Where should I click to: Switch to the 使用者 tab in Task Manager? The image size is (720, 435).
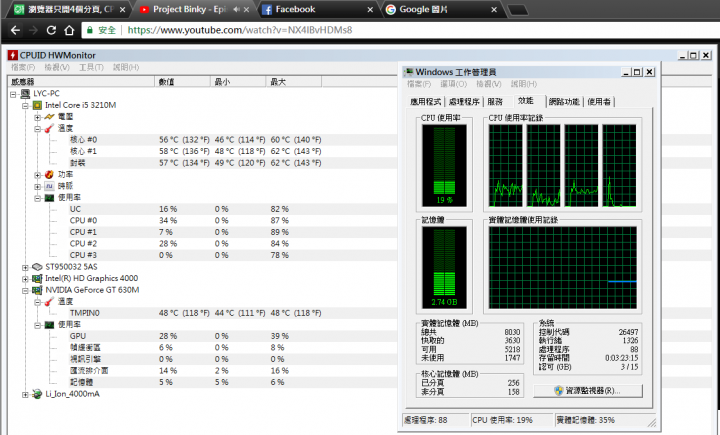click(x=599, y=102)
